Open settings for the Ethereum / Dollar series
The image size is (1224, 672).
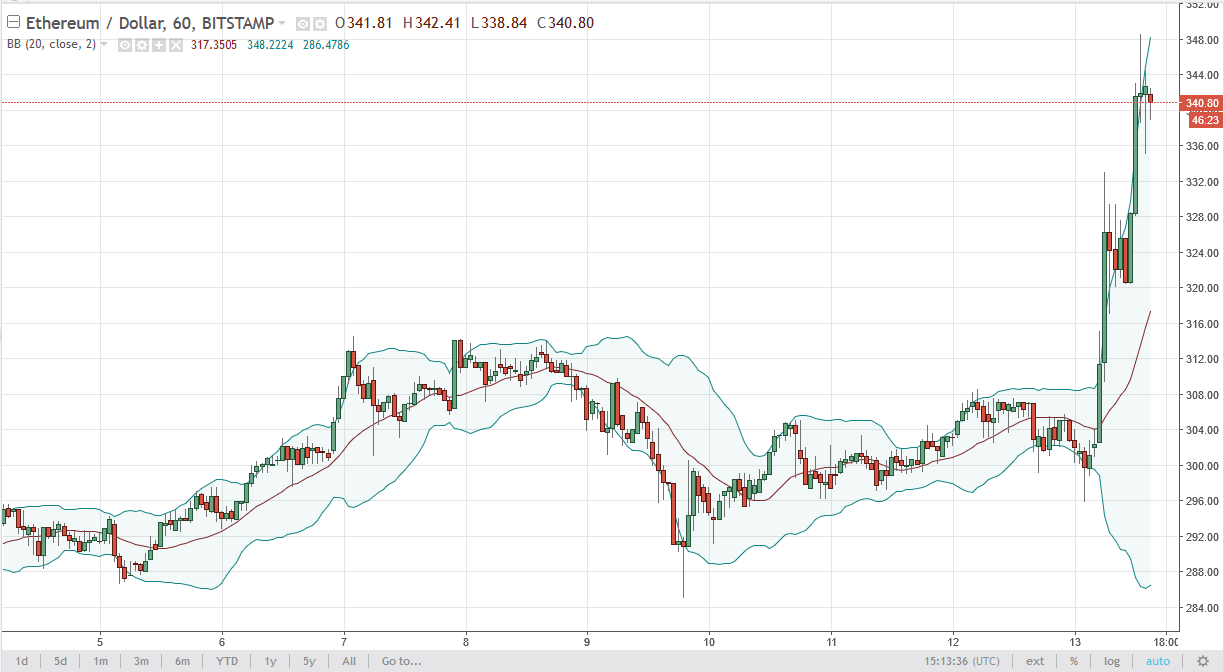pos(320,23)
